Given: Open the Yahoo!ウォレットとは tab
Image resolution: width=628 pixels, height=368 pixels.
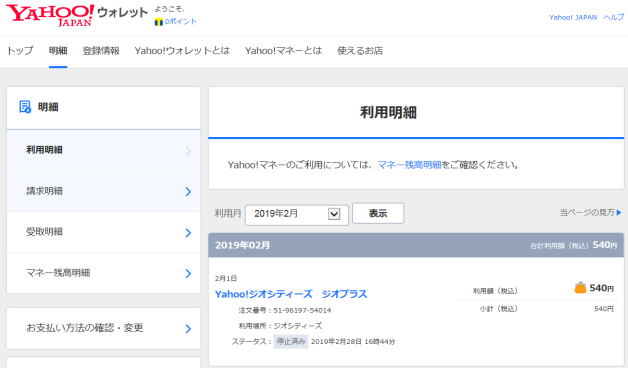Looking at the screenshot, I should coord(182,50).
